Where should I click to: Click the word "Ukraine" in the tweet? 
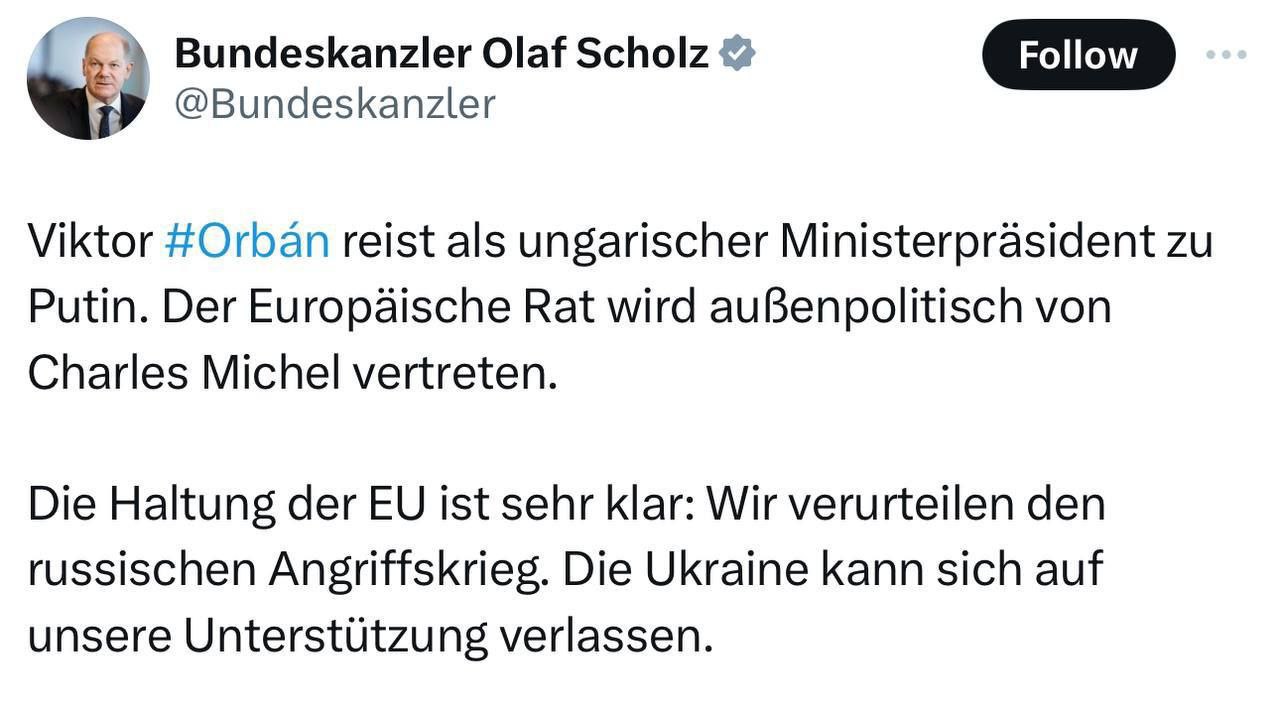[725, 570]
